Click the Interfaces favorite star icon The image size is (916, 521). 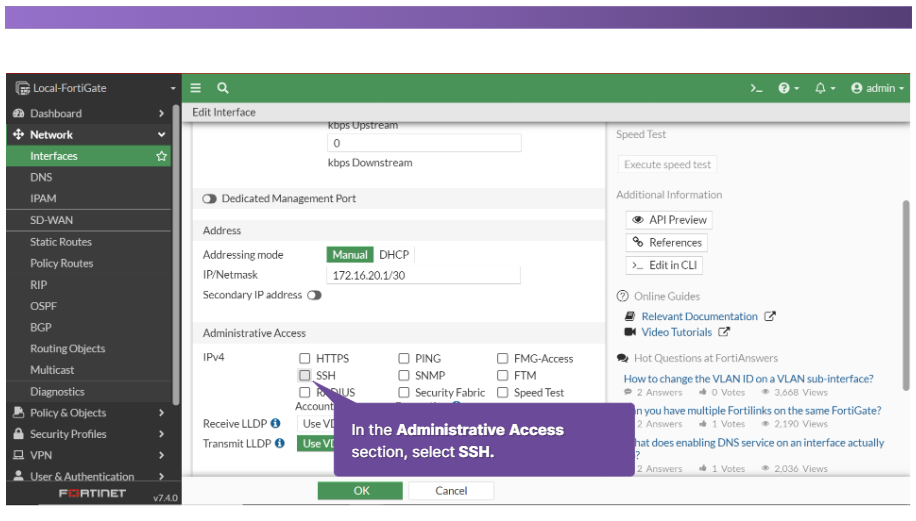point(162,156)
